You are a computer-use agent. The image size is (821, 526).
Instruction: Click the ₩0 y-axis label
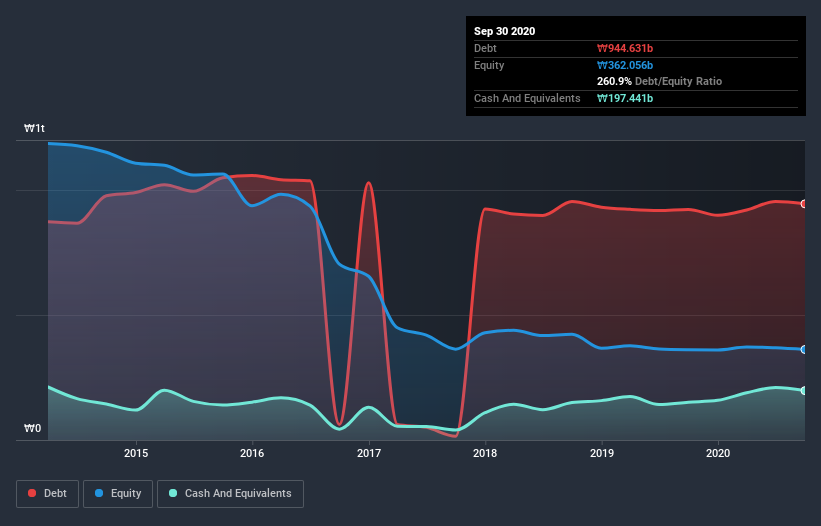[32, 428]
